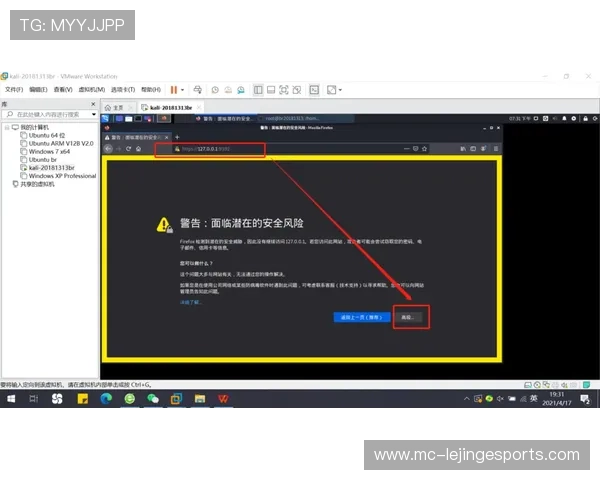Open the Windows Start menu
Screen dimensions: 600x480
point(11,399)
